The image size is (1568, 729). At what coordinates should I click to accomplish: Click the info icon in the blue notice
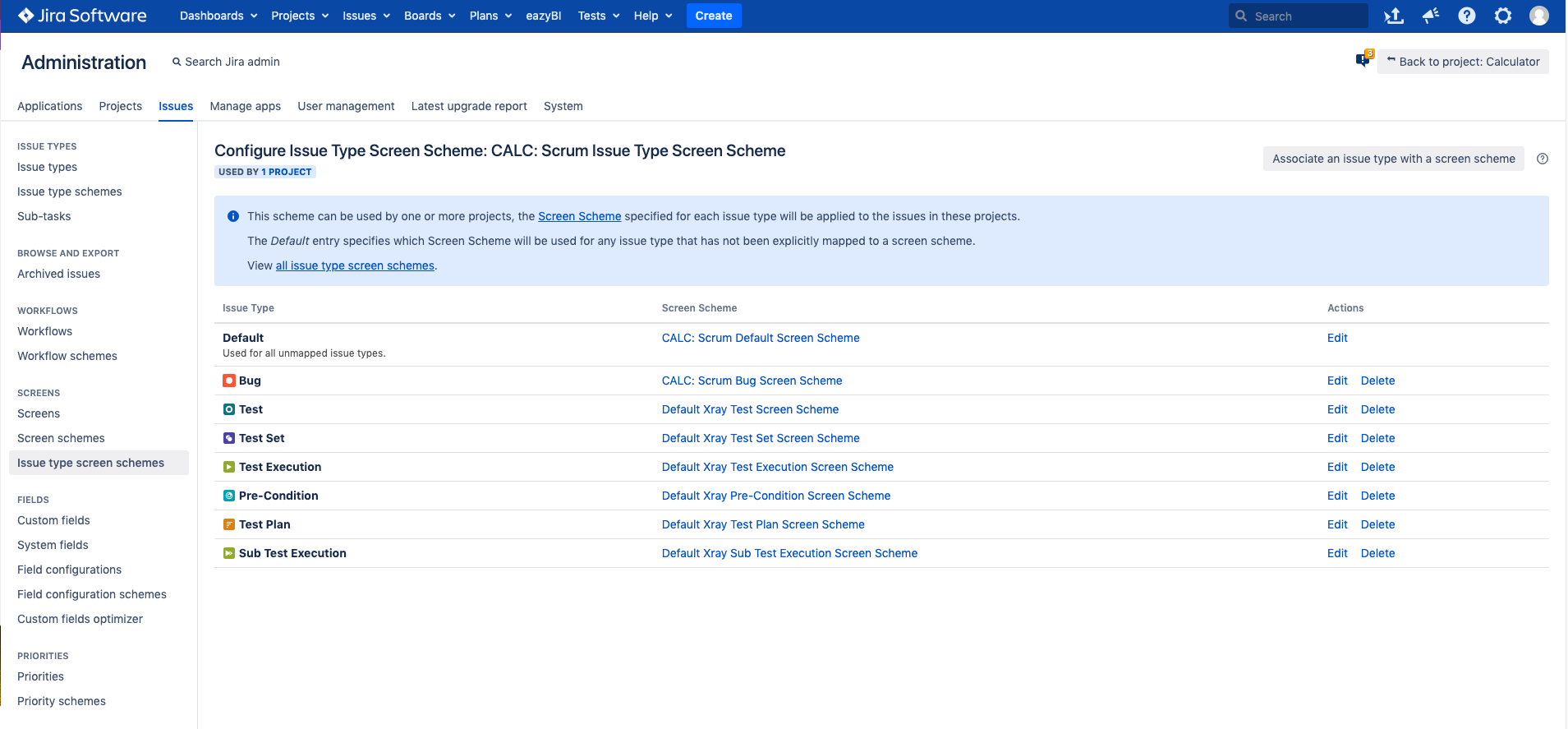pos(233,216)
